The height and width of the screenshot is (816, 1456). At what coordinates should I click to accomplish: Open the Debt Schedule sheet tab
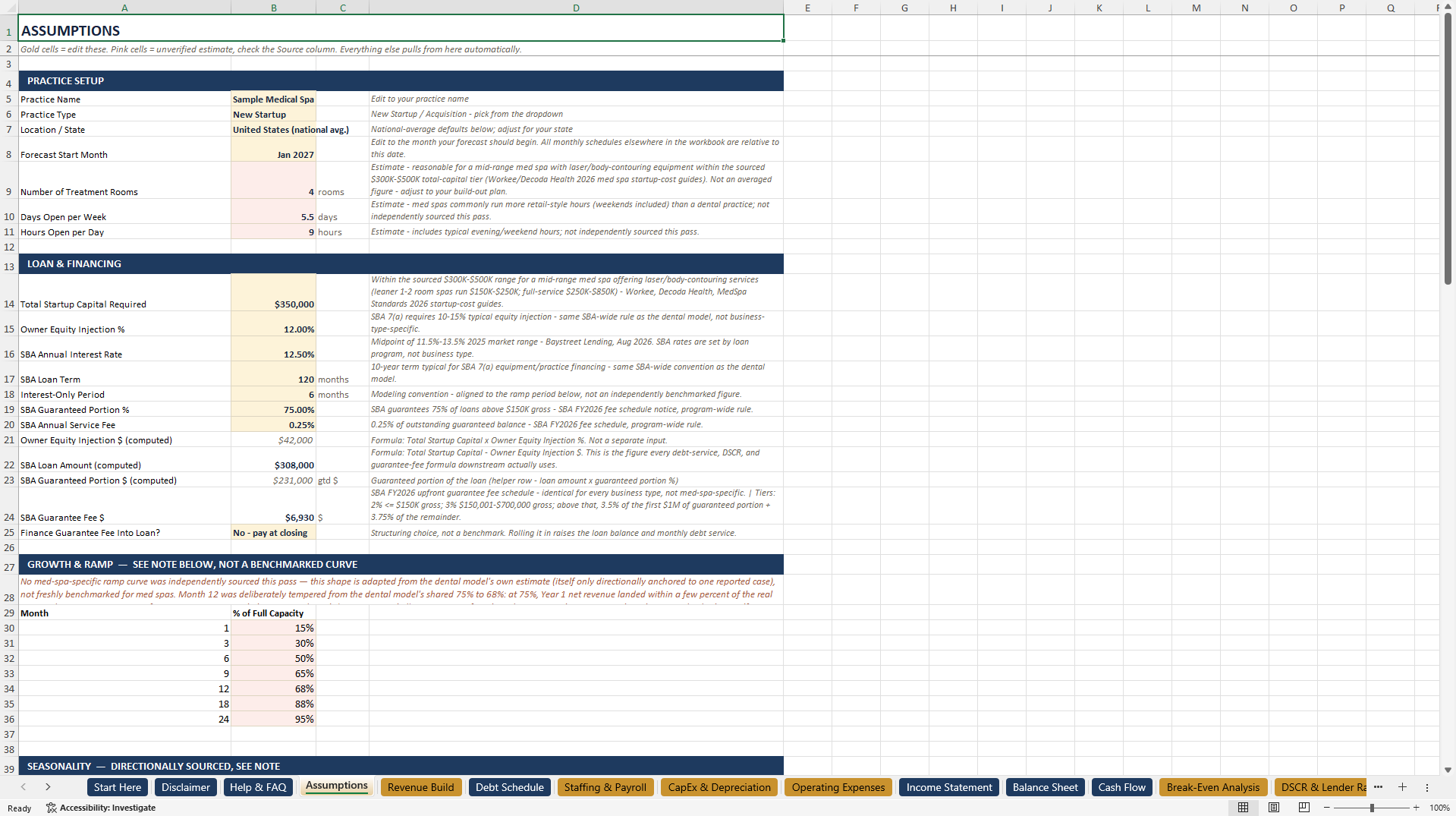510,787
